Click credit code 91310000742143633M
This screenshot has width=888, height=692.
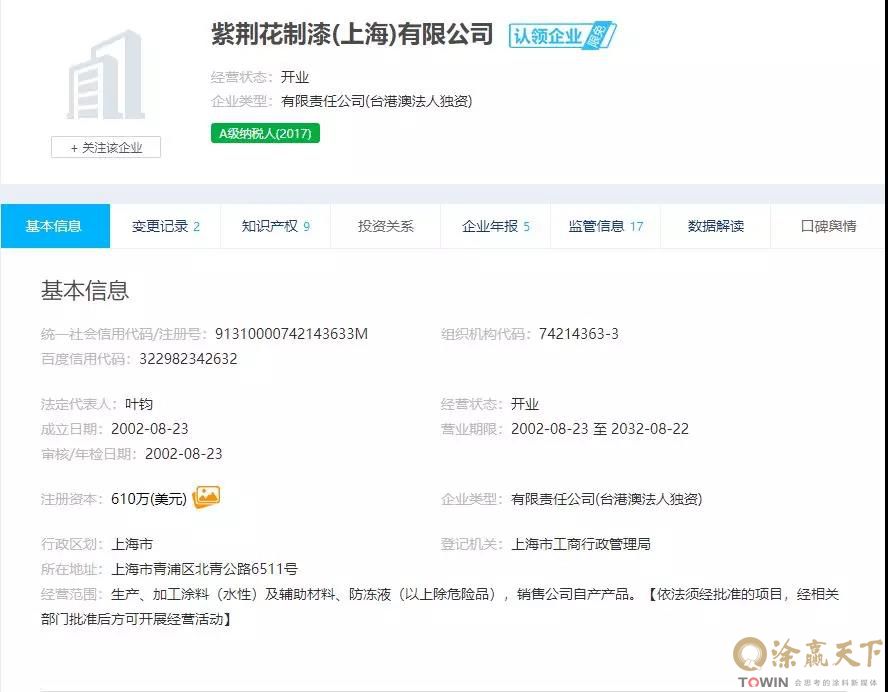coord(291,334)
